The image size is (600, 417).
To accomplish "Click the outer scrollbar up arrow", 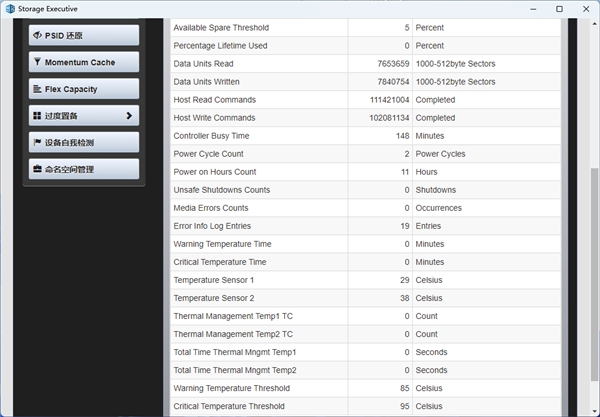I will [594, 23].
